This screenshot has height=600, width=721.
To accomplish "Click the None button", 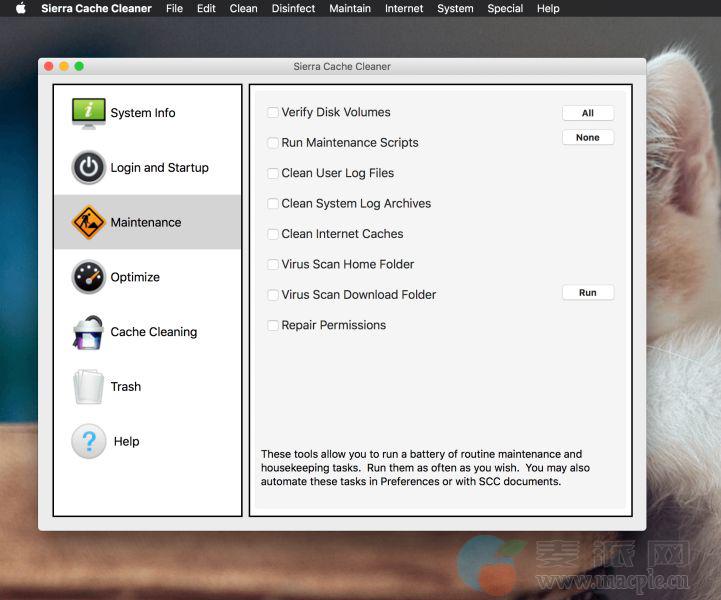I will click(587, 138).
